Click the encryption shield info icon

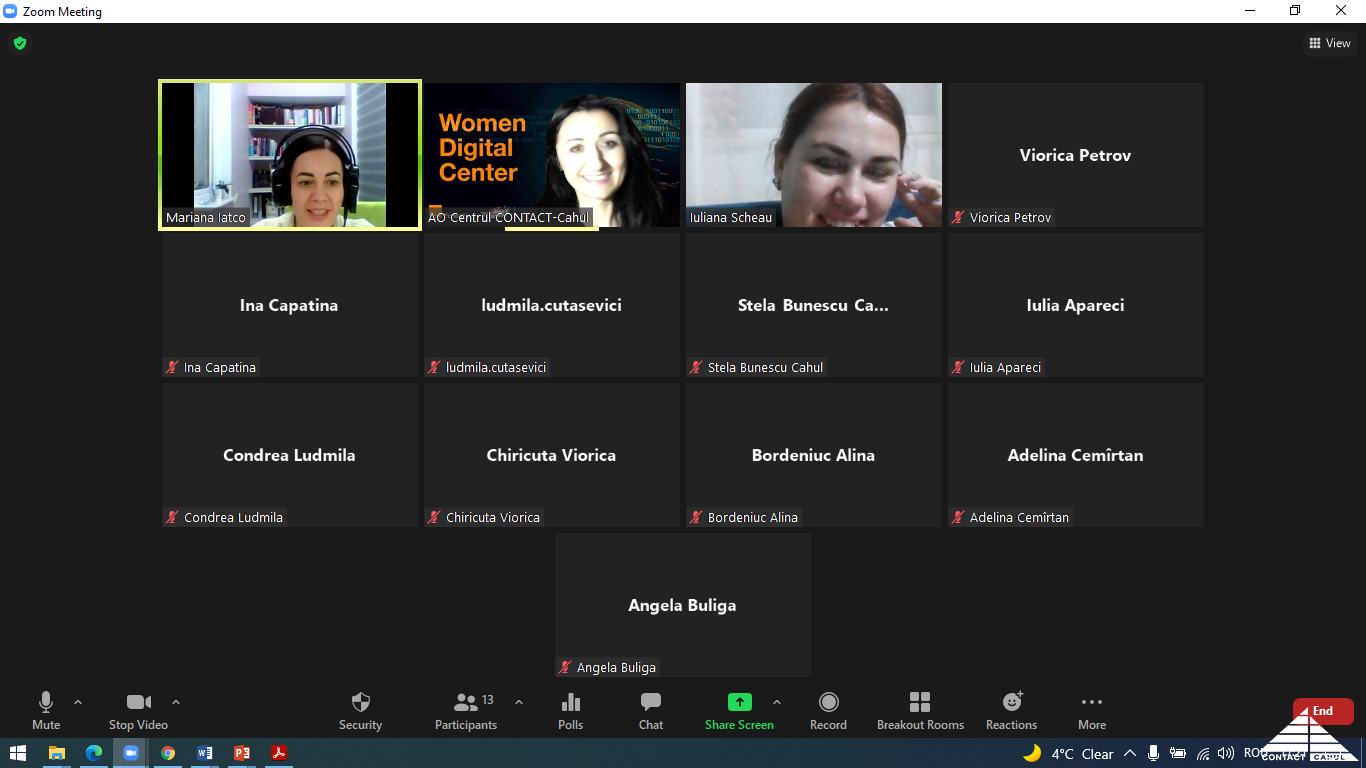19,43
